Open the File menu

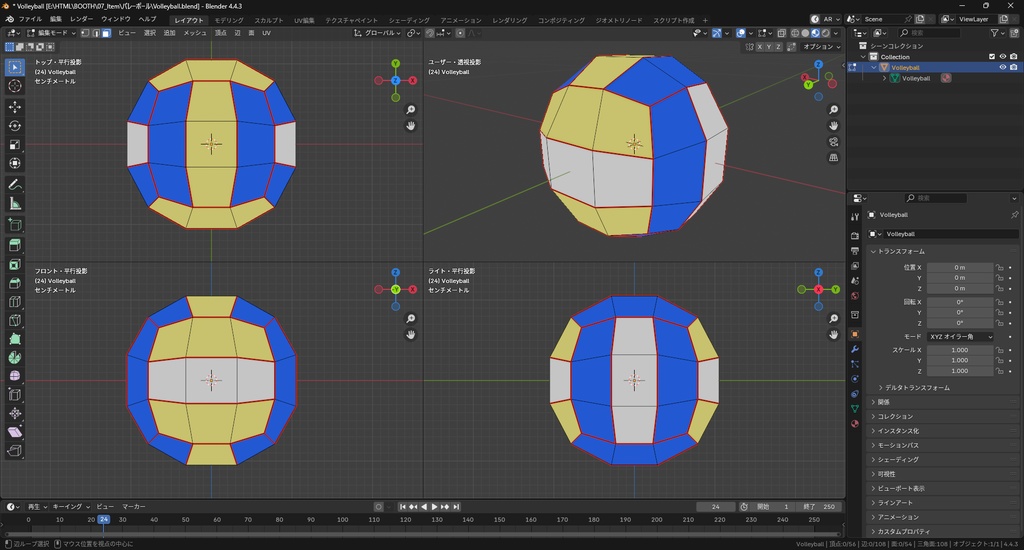30,20
